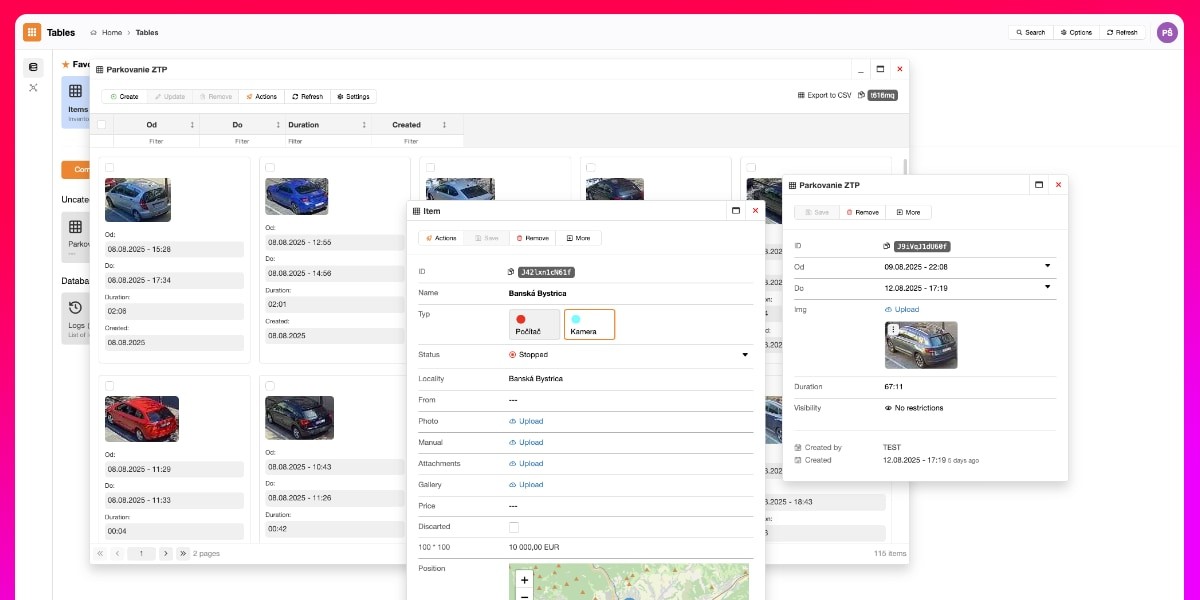Screen dimensions: 1200x600
Task: Click the orange Tables app logo
Action: pos(32,32)
